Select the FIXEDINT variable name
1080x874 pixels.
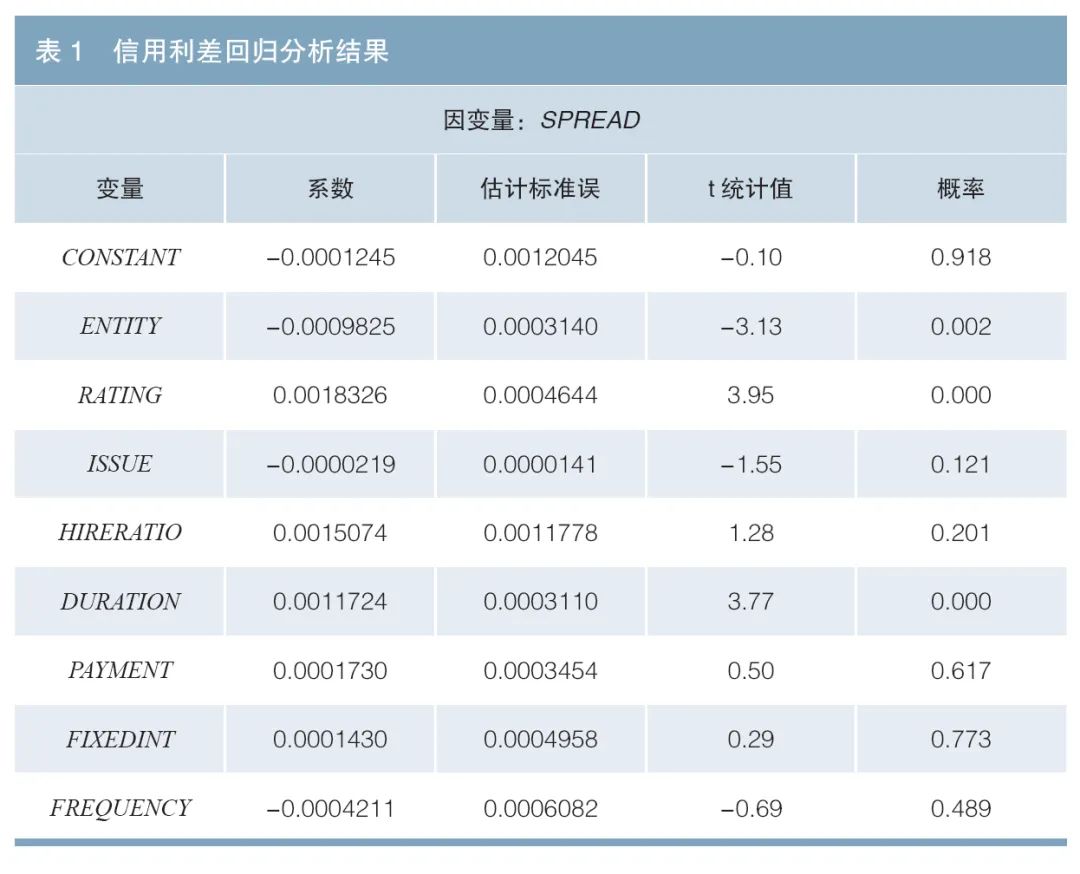coord(118,739)
